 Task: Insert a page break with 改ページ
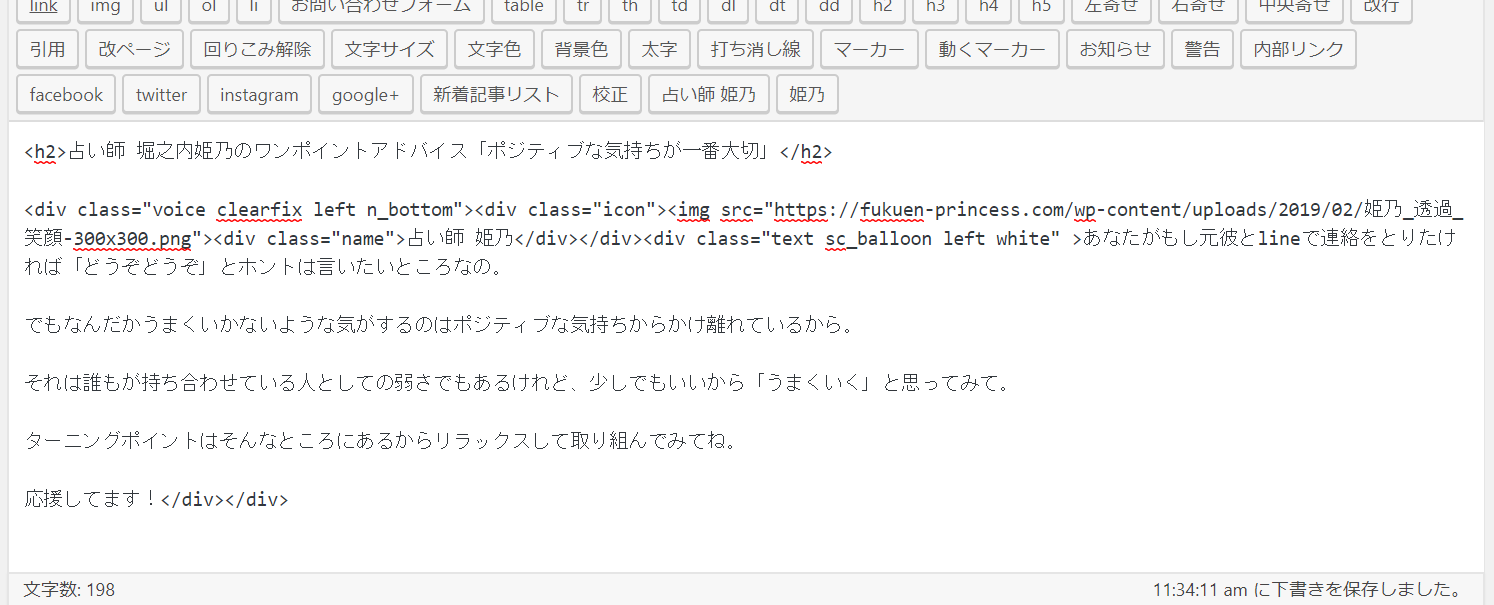coord(134,49)
